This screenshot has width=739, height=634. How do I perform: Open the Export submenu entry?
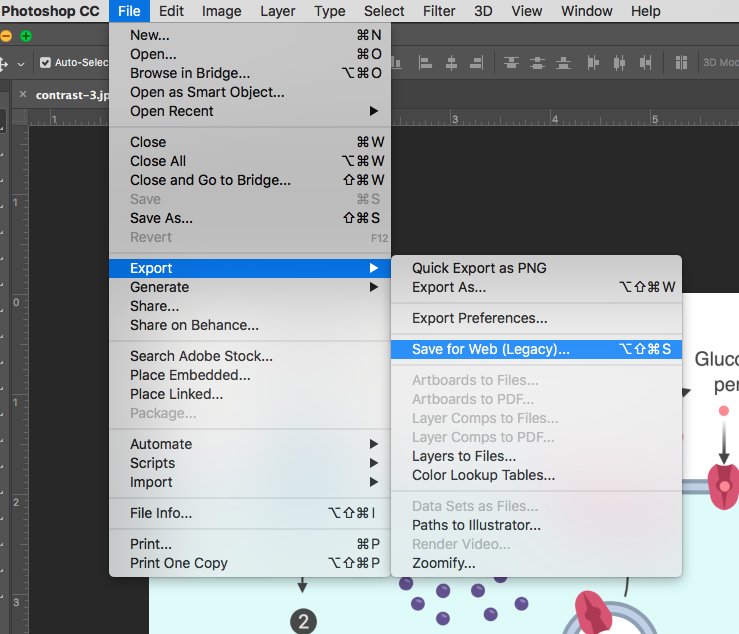coord(250,268)
